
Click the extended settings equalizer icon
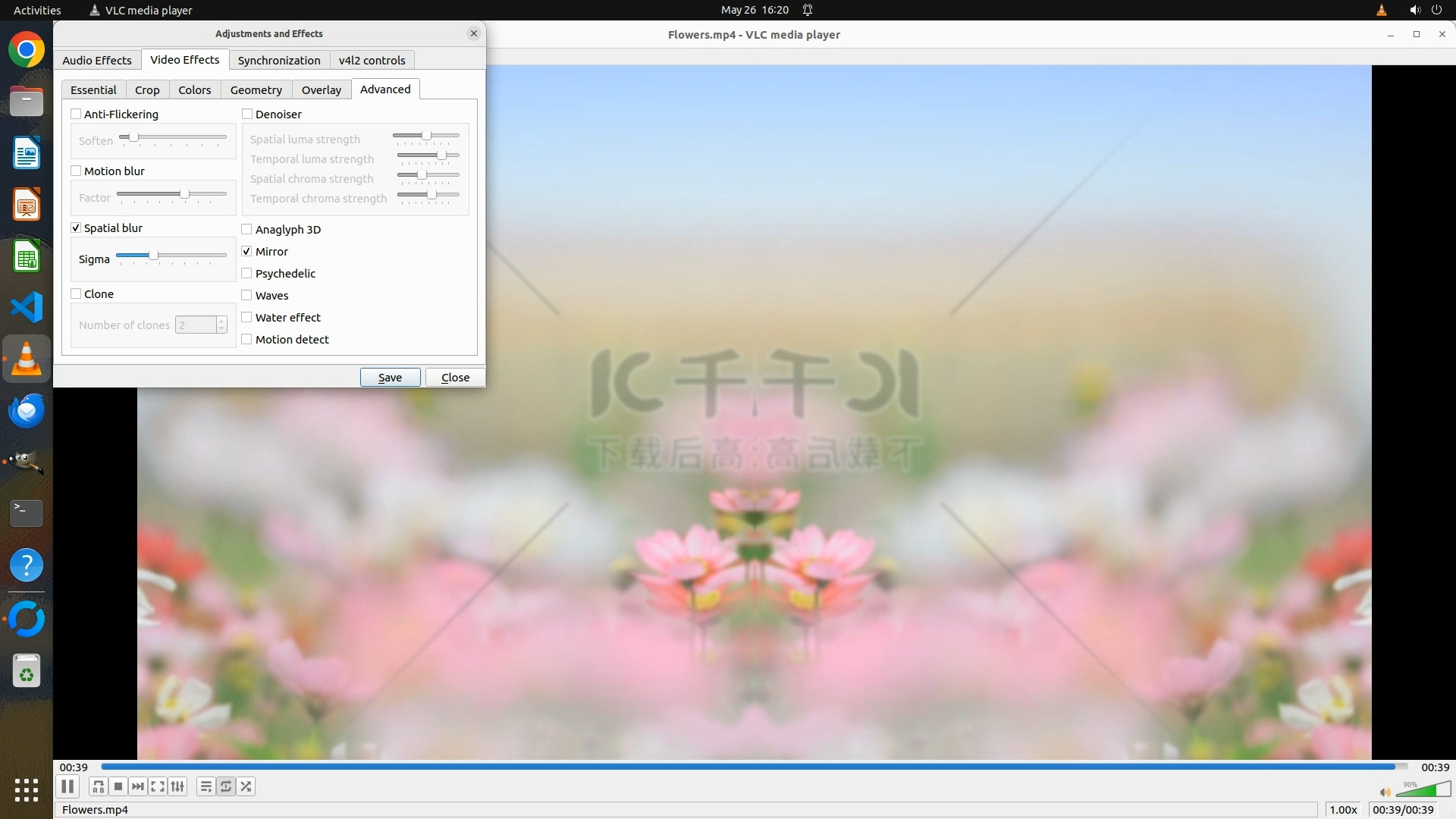coord(177,786)
